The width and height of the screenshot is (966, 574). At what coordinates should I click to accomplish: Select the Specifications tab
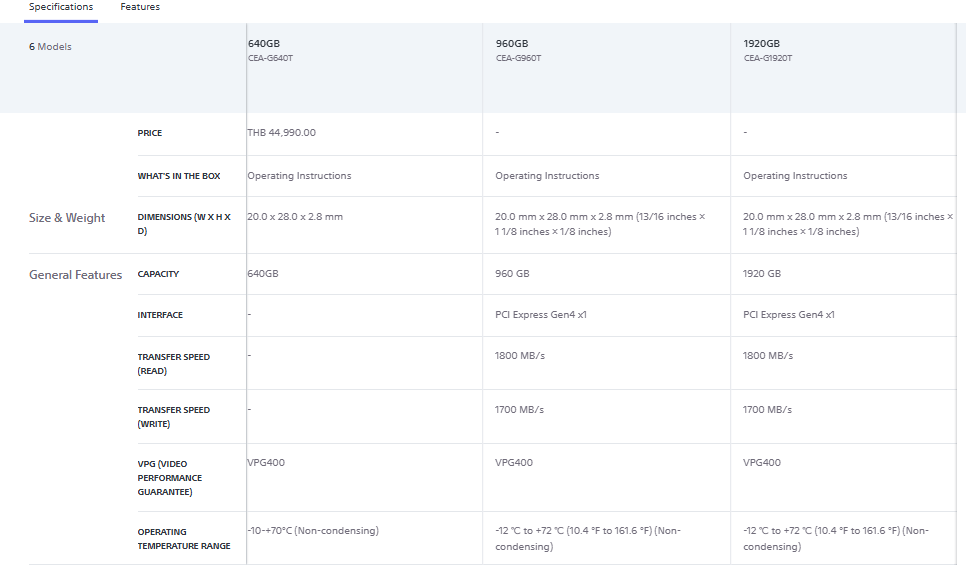pos(61,7)
